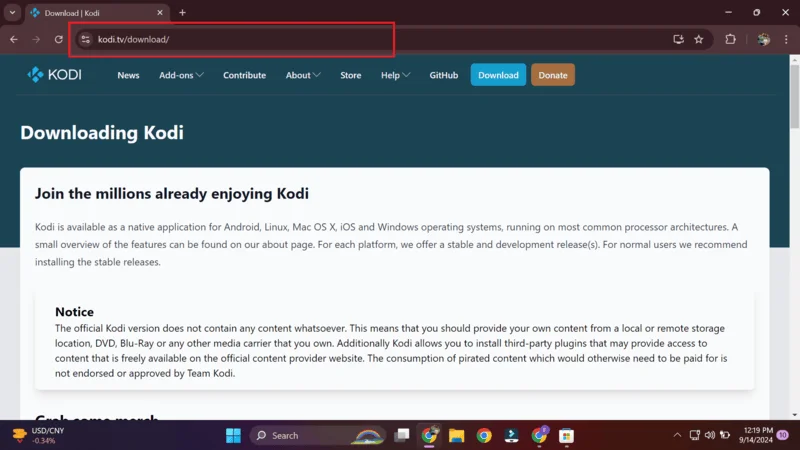Open the Chrome profile avatar
Viewport: 800px width, 450px height.
[x=763, y=39]
